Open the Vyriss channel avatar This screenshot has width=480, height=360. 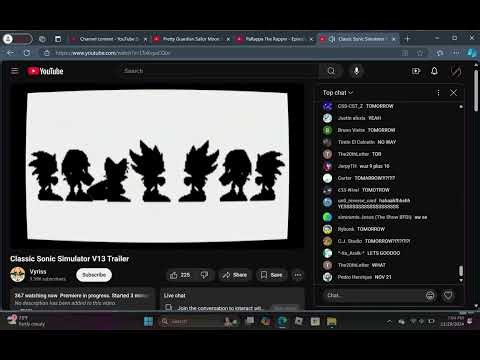18,275
